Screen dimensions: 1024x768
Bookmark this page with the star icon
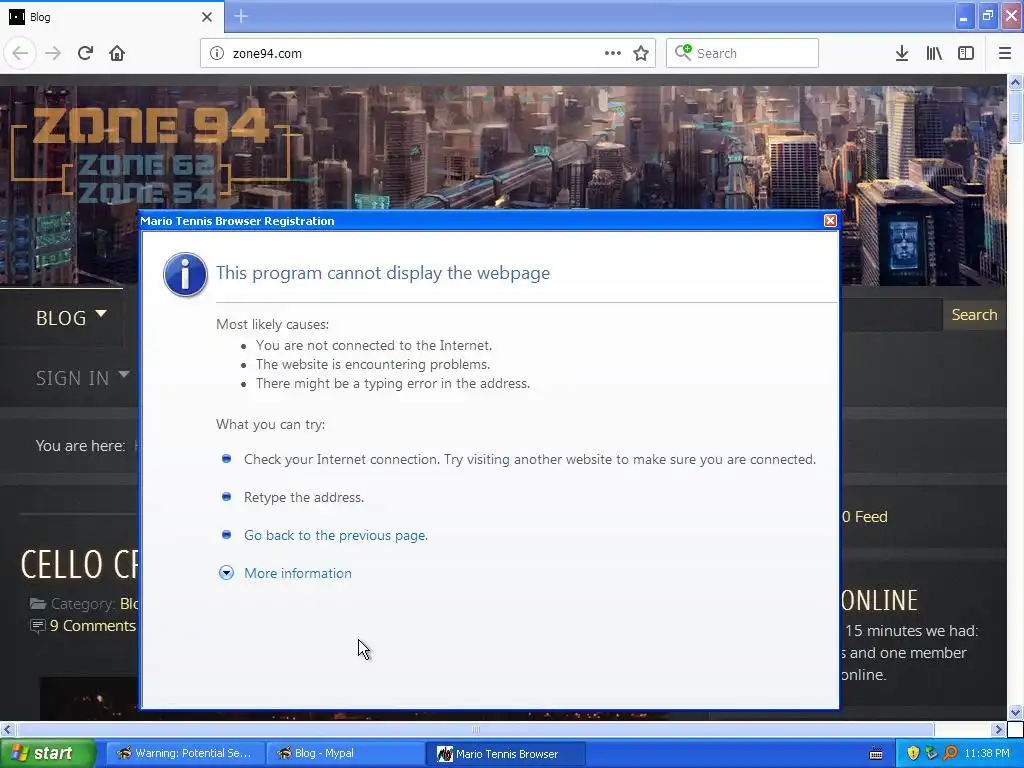pyautogui.click(x=641, y=54)
